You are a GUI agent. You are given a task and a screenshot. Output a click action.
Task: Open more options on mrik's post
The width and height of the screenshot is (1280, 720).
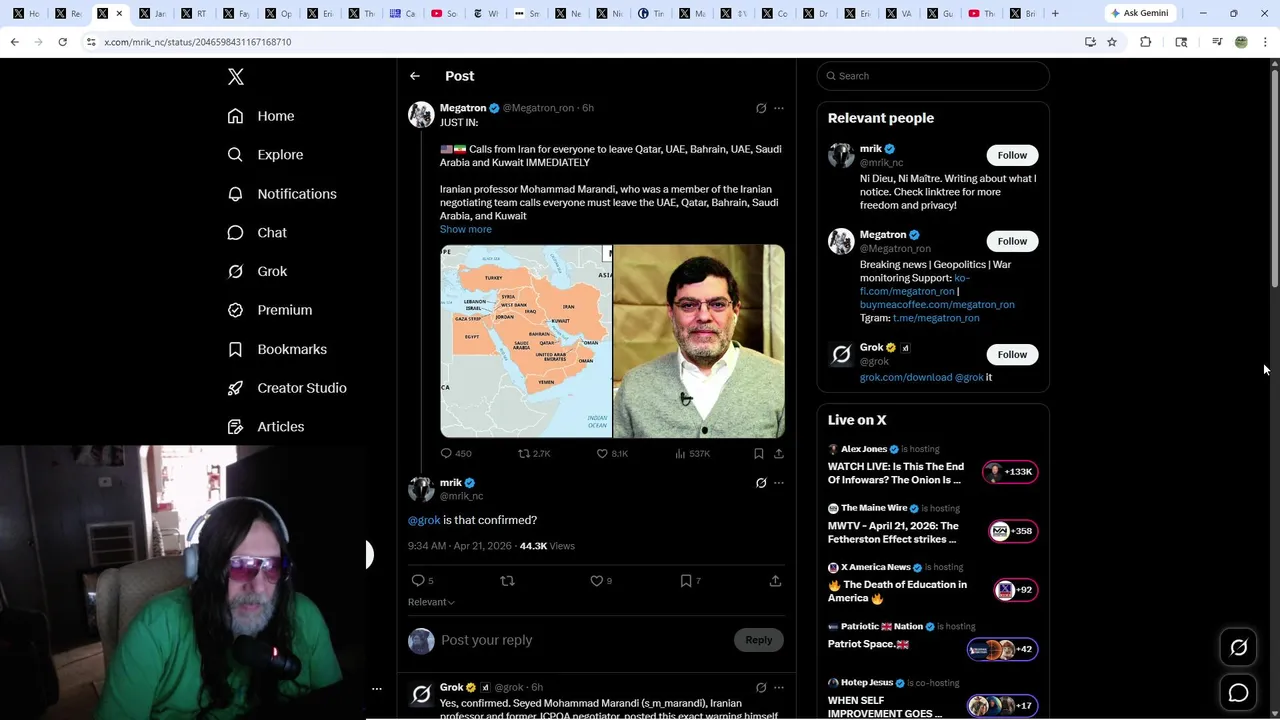[x=779, y=483]
